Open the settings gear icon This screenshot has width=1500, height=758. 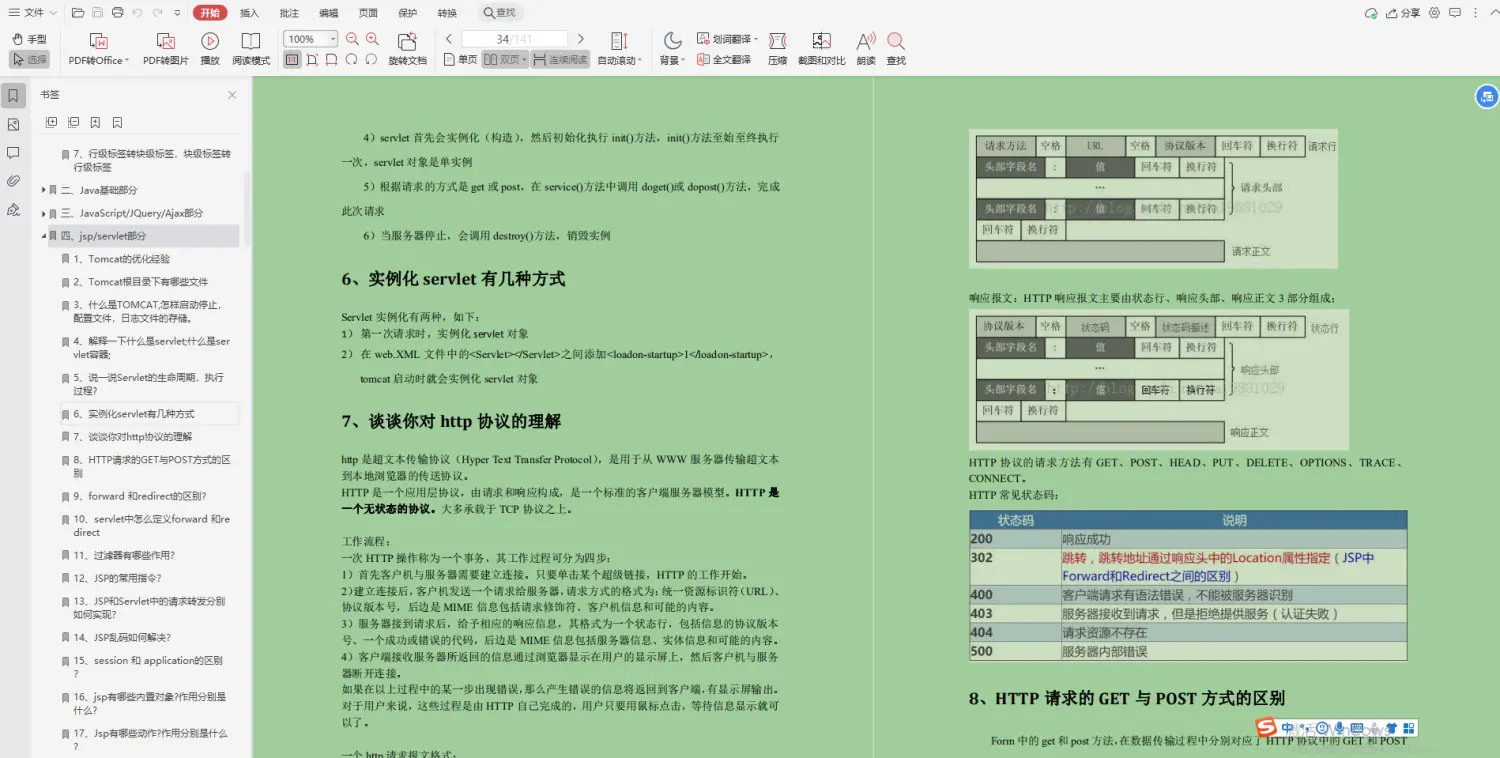coord(1435,13)
